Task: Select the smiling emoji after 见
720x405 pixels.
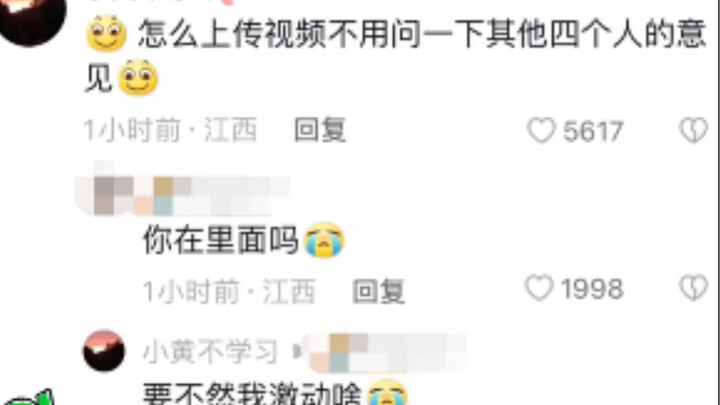Action: 138,78
